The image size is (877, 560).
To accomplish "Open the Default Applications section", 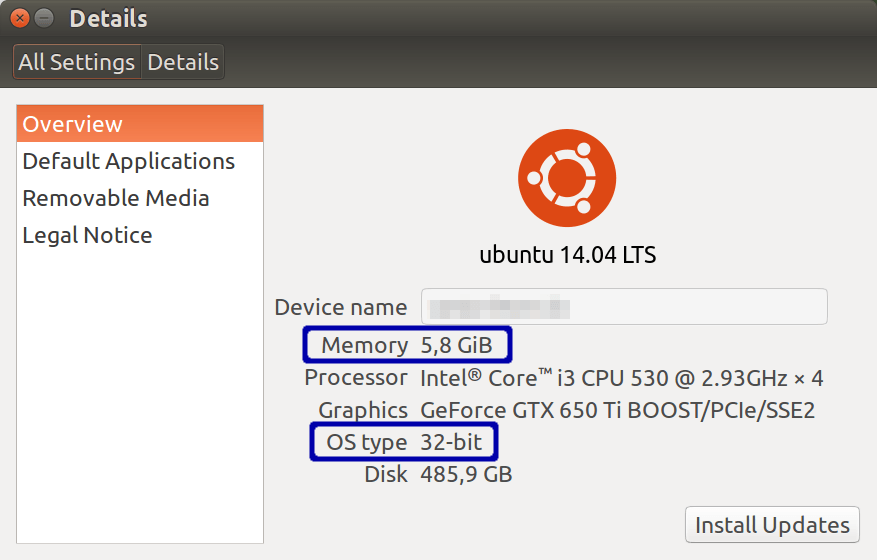I will [129, 161].
